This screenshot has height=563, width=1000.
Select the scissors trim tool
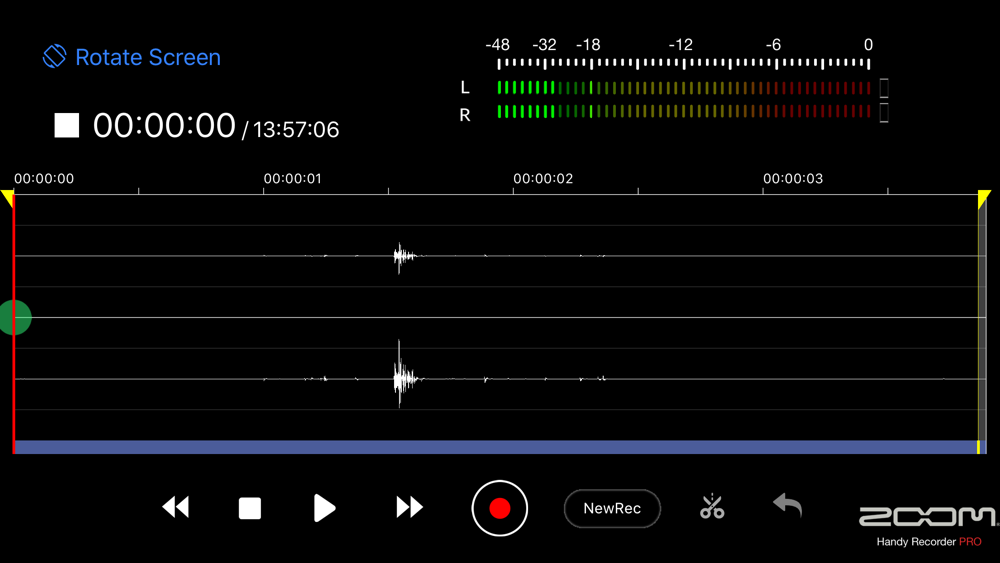(712, 506)
